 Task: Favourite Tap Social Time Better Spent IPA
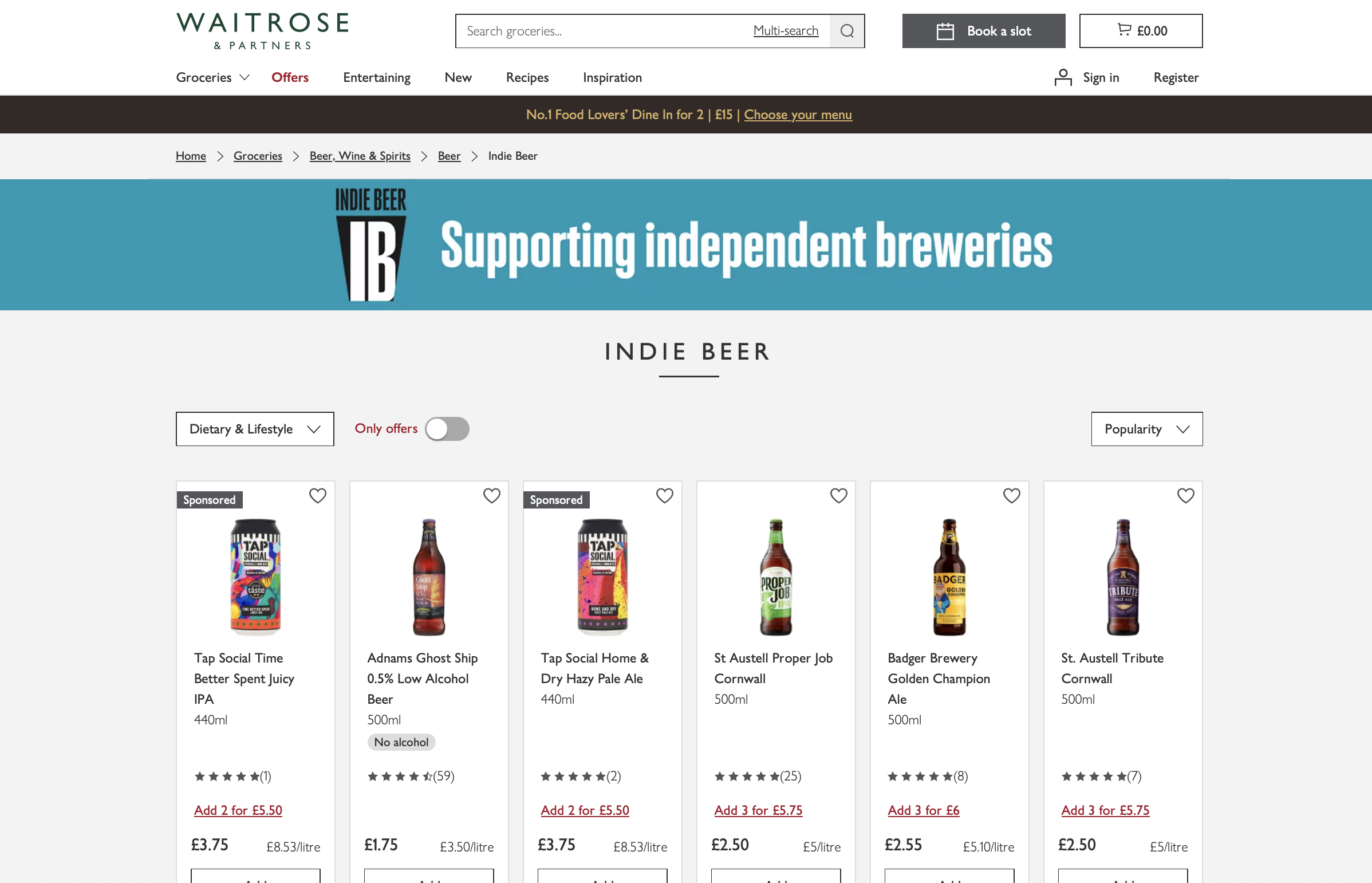[x=318, y=495]
